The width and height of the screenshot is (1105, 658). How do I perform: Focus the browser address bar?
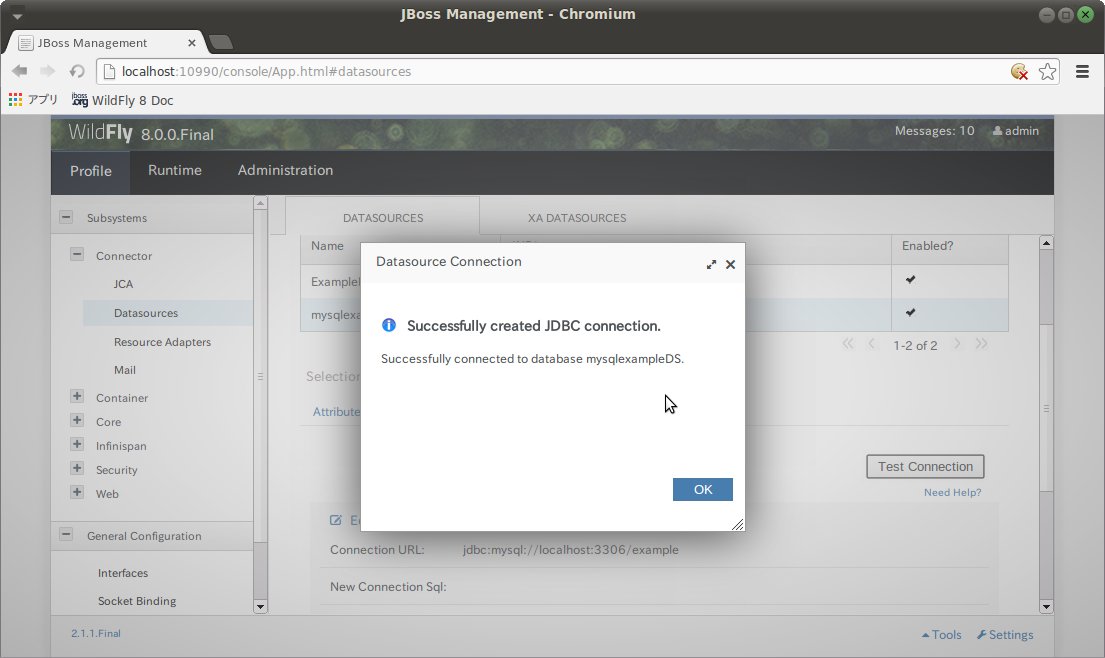[x=550, y=71]
